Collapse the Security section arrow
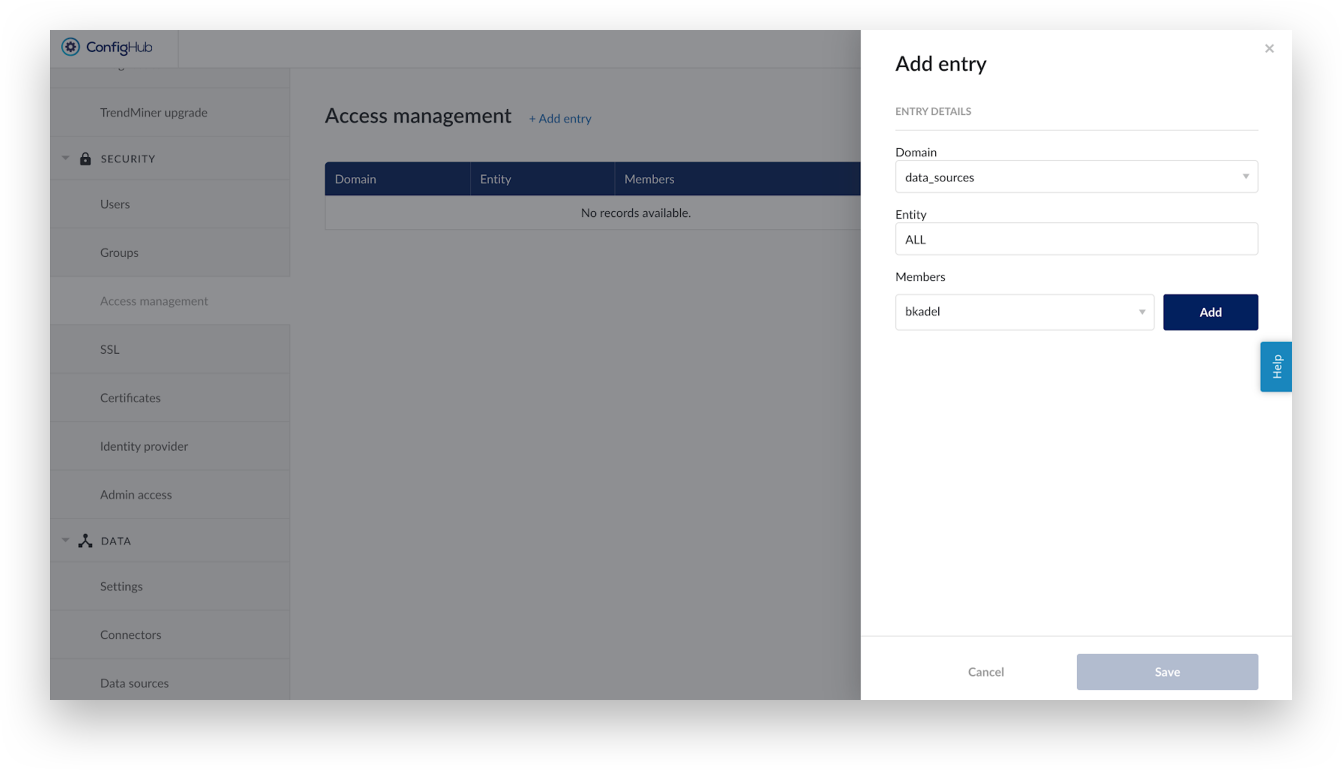 point(66,158)
